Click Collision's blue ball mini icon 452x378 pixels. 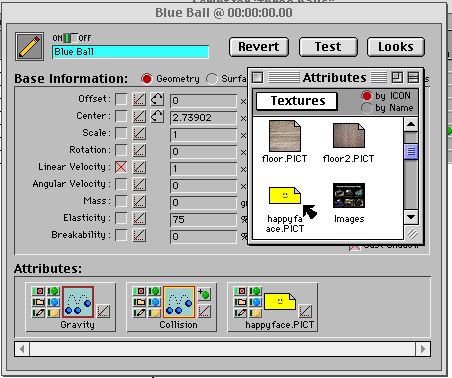click(154, 302)
